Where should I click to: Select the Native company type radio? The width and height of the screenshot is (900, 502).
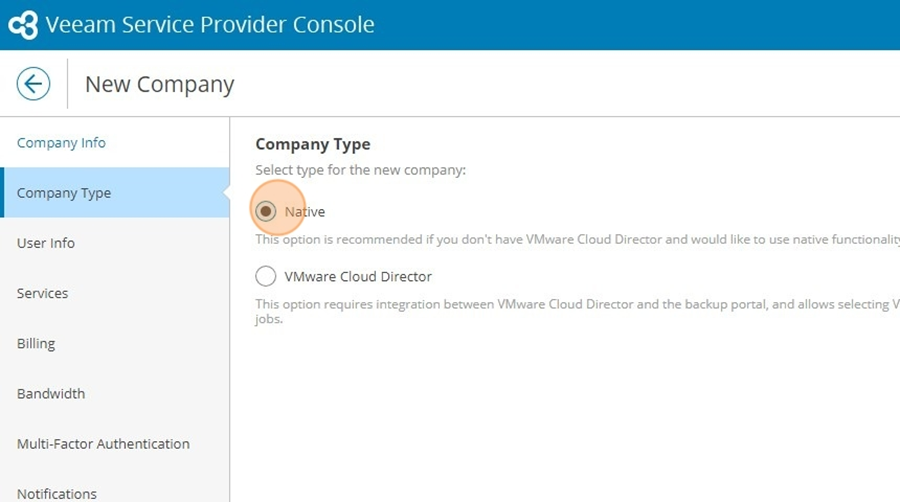coord(266,211)
